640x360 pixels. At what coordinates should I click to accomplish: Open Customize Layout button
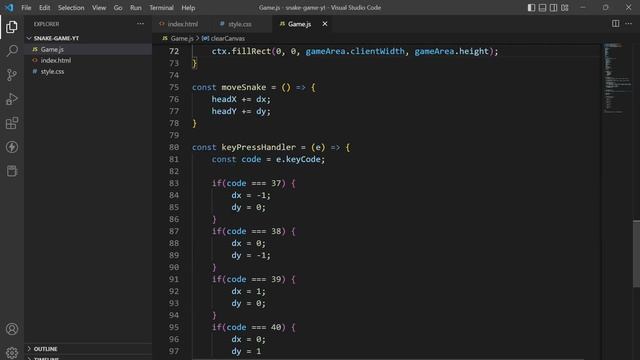(x=565, y=7)
